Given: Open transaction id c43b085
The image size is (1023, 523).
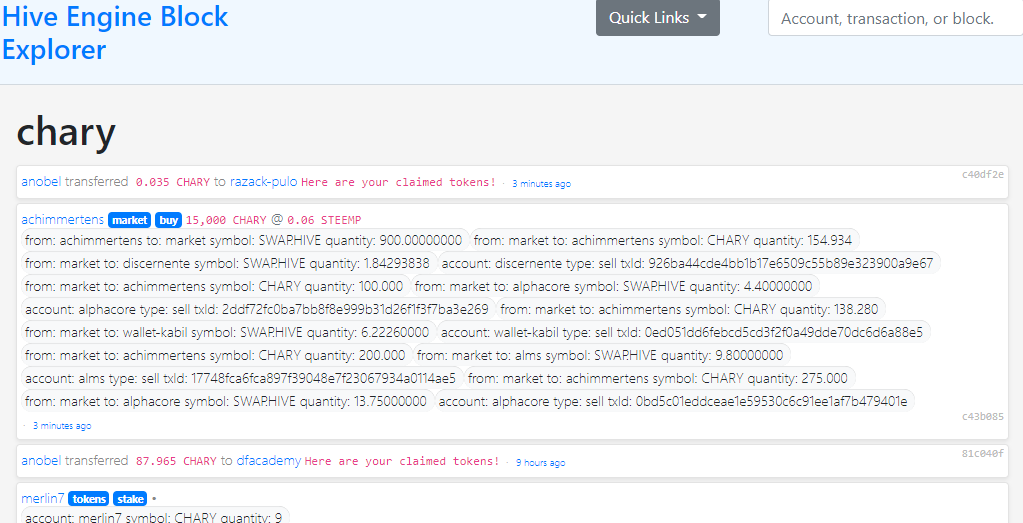Looking at the screenshot, I should pyautogui.click(x=983, y=416).
